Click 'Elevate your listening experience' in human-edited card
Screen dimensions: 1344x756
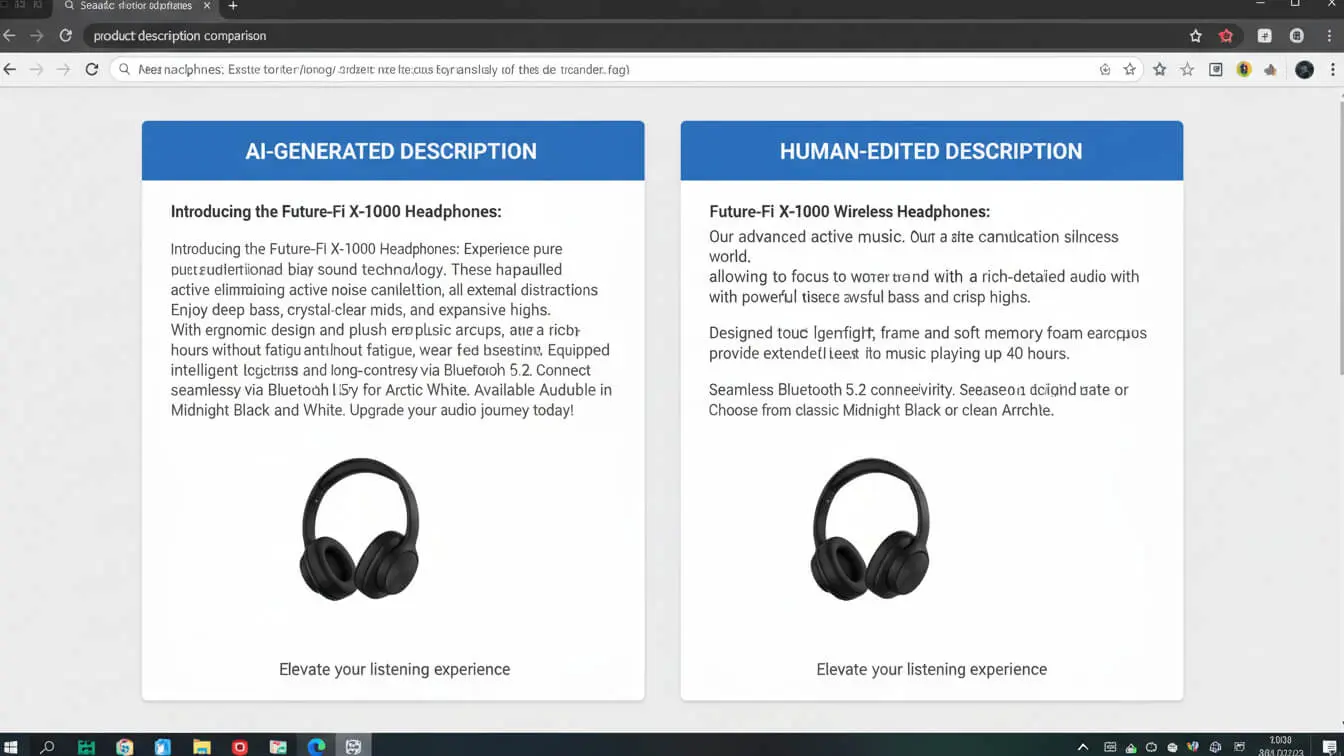point(932,669)
